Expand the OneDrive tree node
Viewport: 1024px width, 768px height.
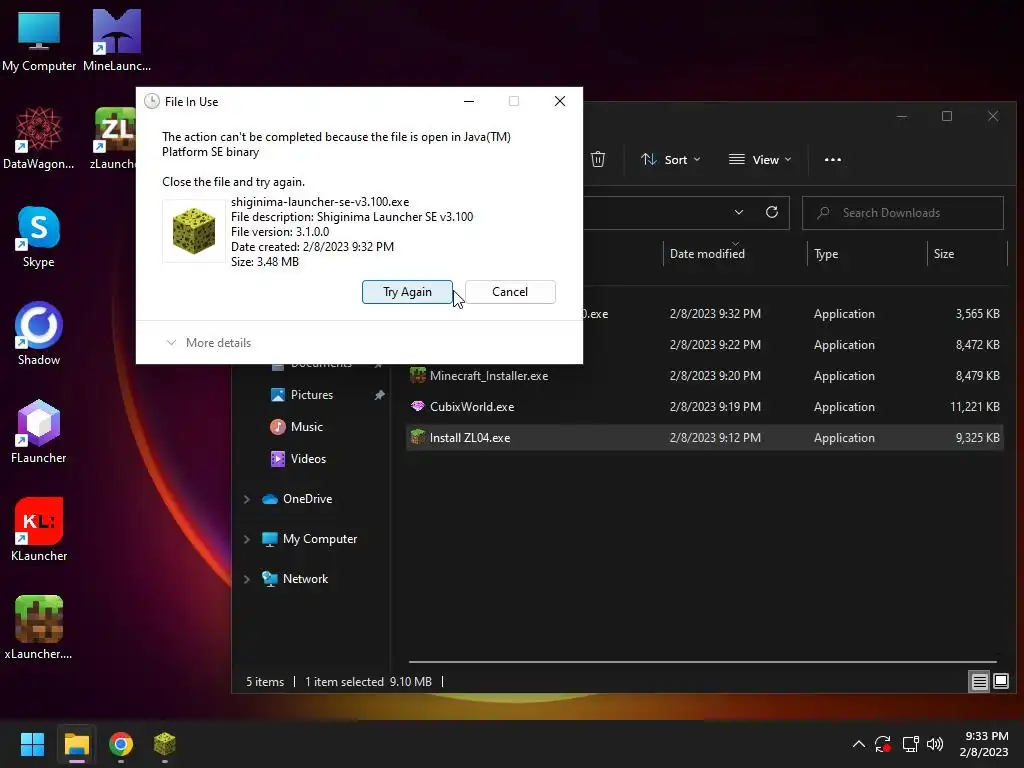246,499
